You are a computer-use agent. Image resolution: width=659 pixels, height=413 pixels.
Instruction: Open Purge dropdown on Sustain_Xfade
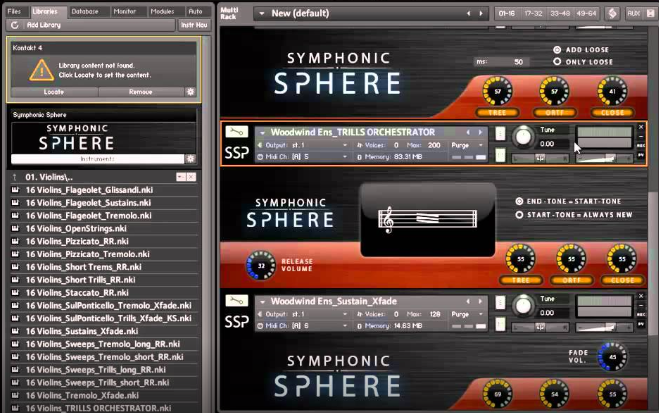tap(480, 314)
